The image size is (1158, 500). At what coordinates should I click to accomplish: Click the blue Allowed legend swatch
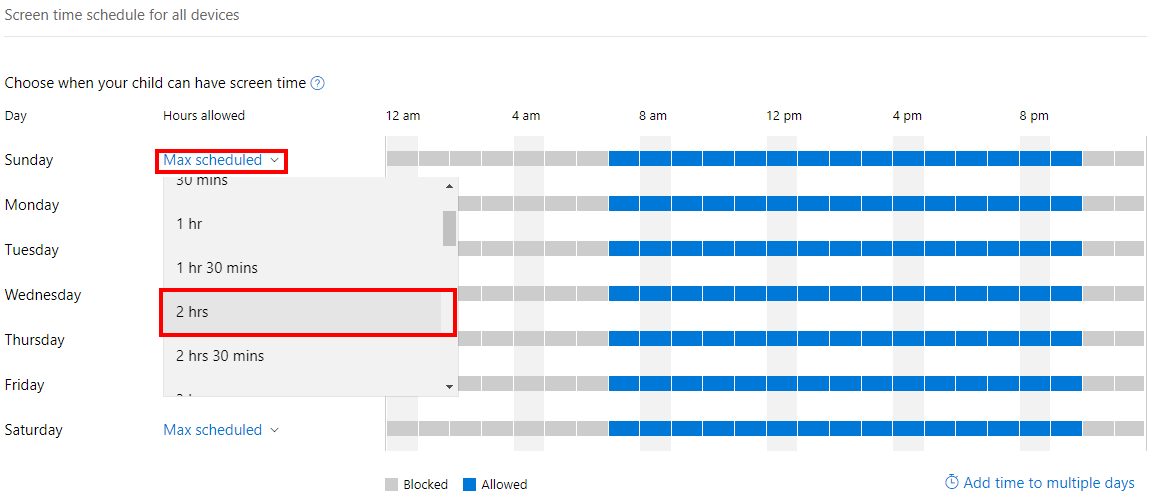tap(469, 484)
